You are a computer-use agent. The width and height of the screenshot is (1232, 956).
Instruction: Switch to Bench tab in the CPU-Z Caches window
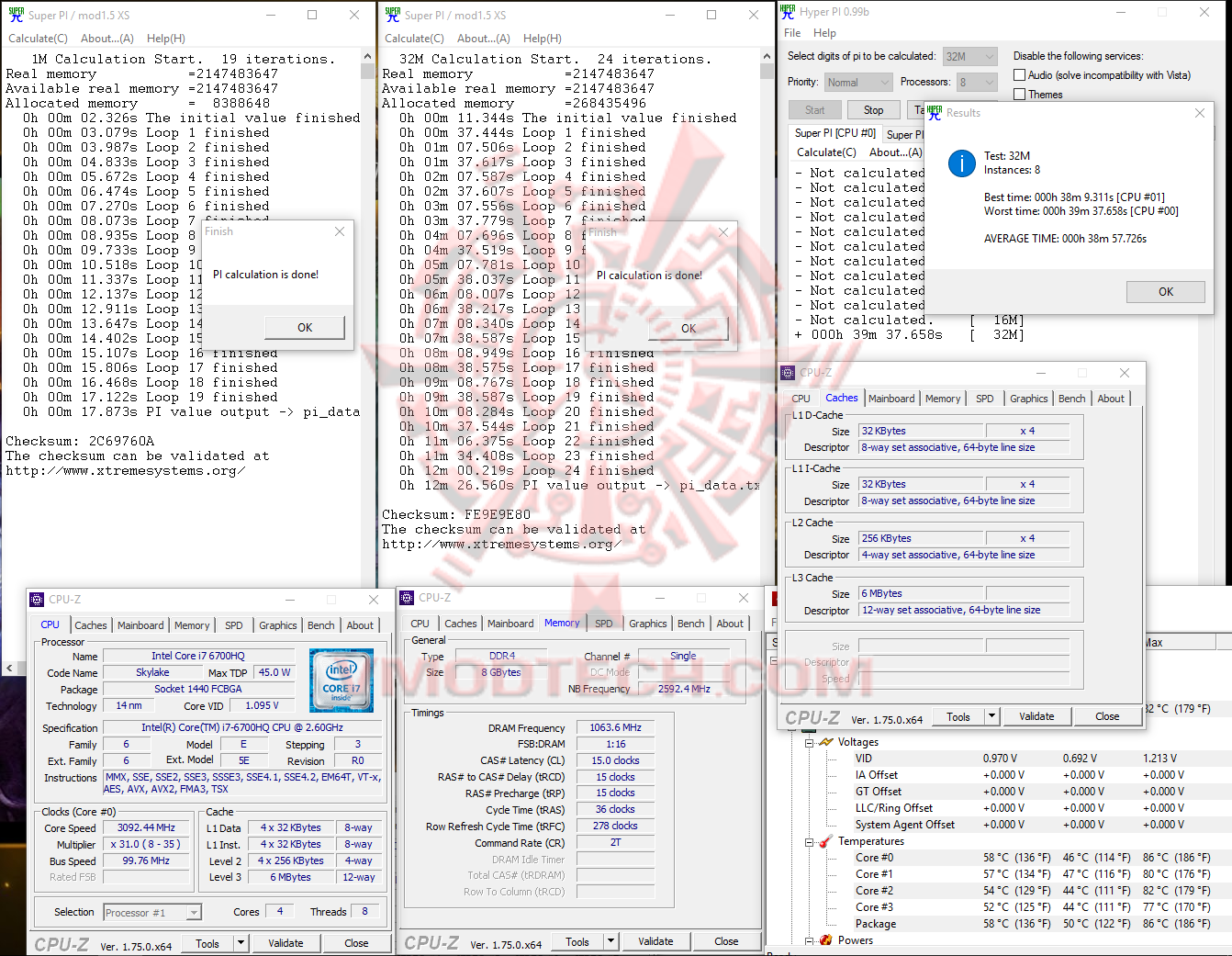[1072, 399]
